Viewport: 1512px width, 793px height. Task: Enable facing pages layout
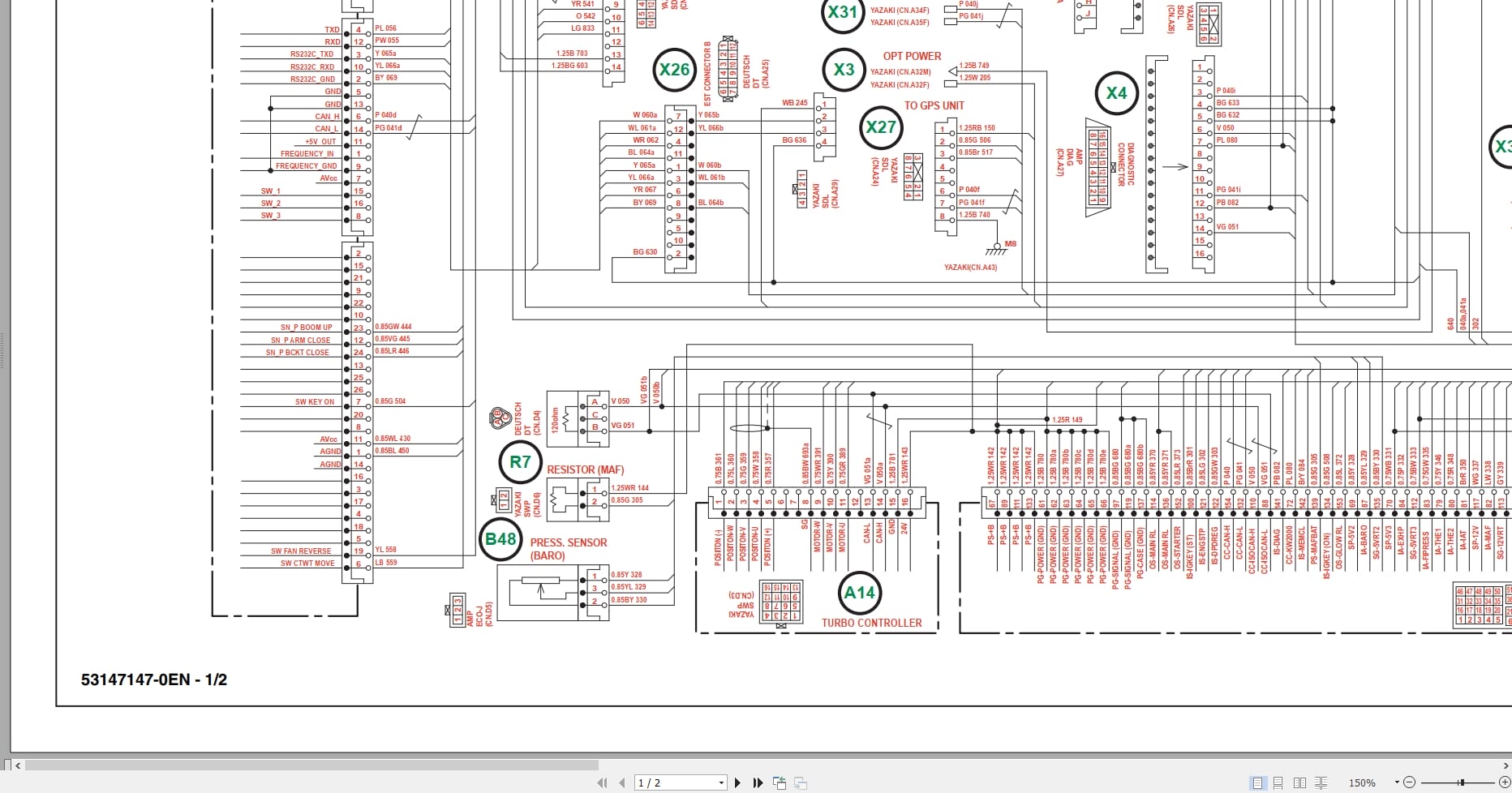pos(1299,782)
